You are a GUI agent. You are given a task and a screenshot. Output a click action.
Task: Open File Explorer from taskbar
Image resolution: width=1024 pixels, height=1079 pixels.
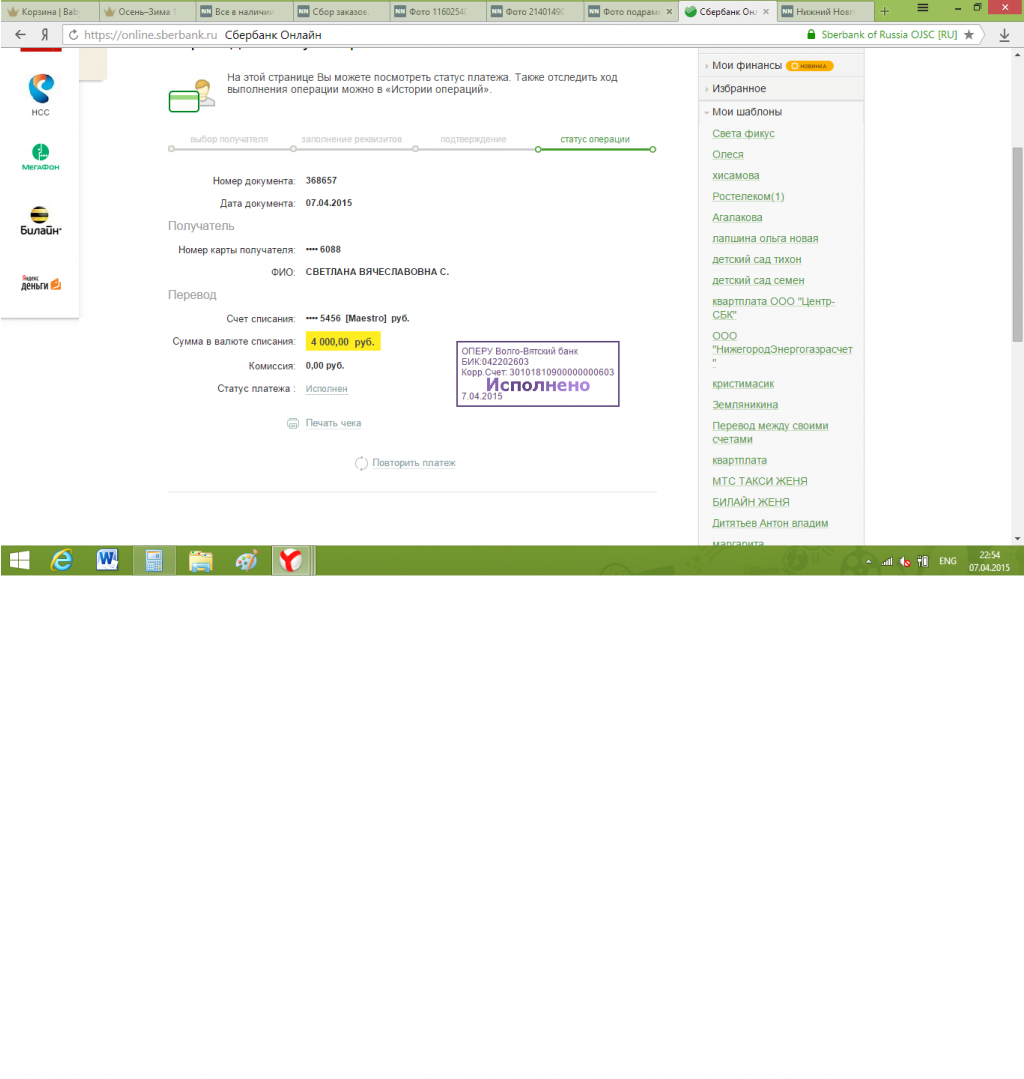200,562
